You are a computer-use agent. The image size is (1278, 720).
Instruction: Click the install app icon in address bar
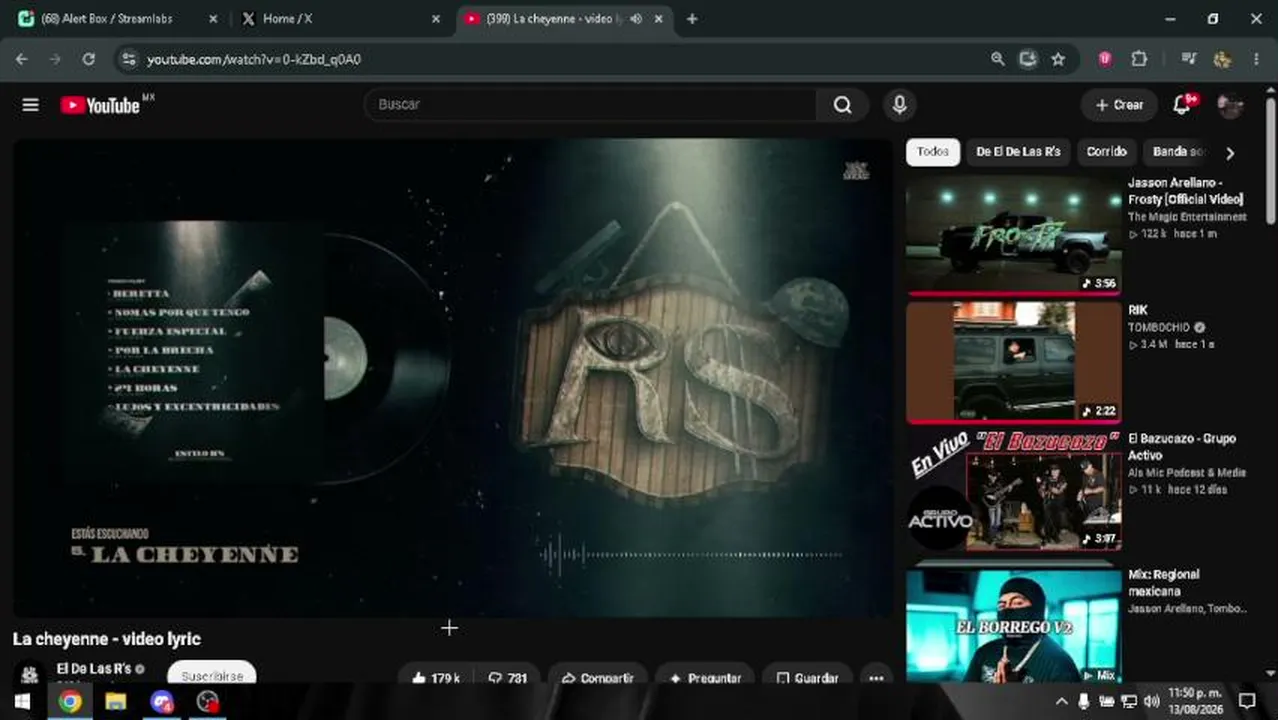(x=1027, y=59)
